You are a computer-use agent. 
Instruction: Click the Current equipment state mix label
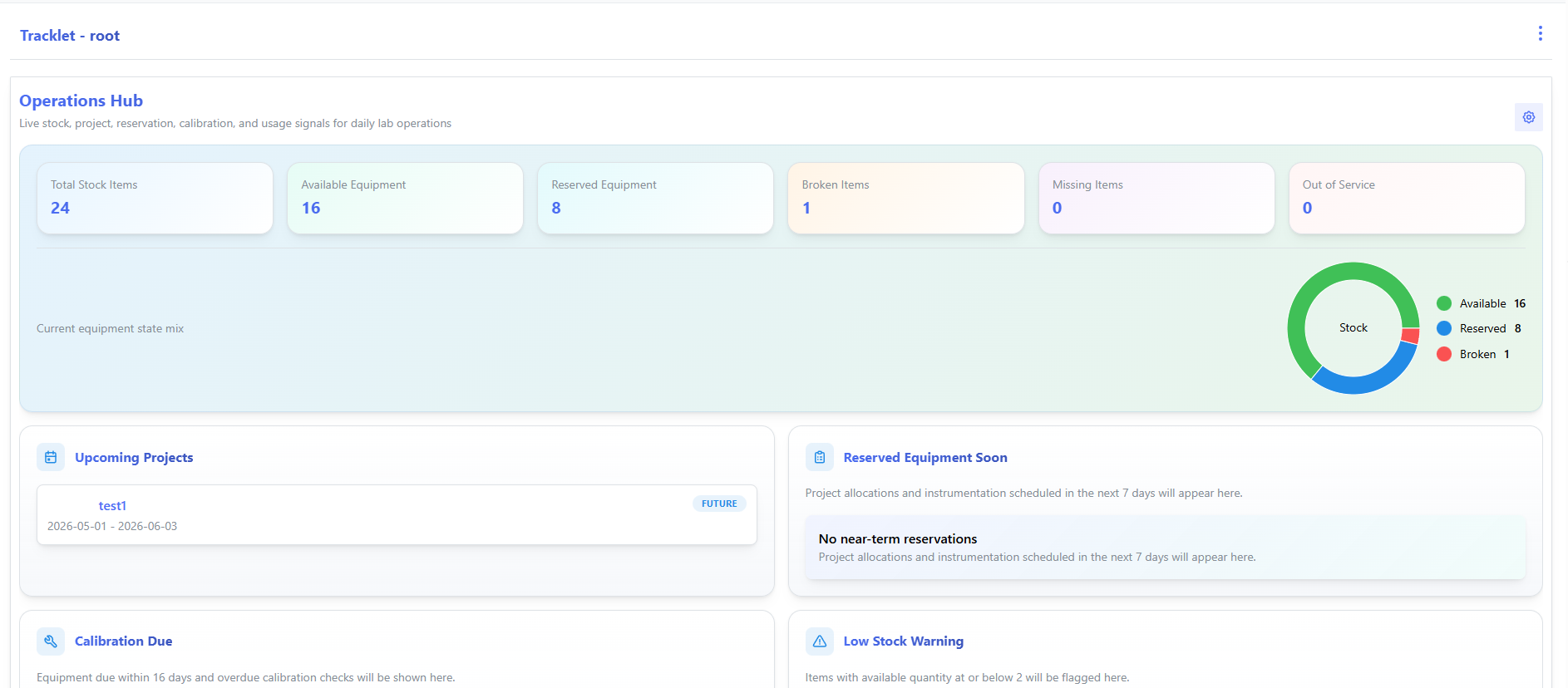tap(111, 328)
